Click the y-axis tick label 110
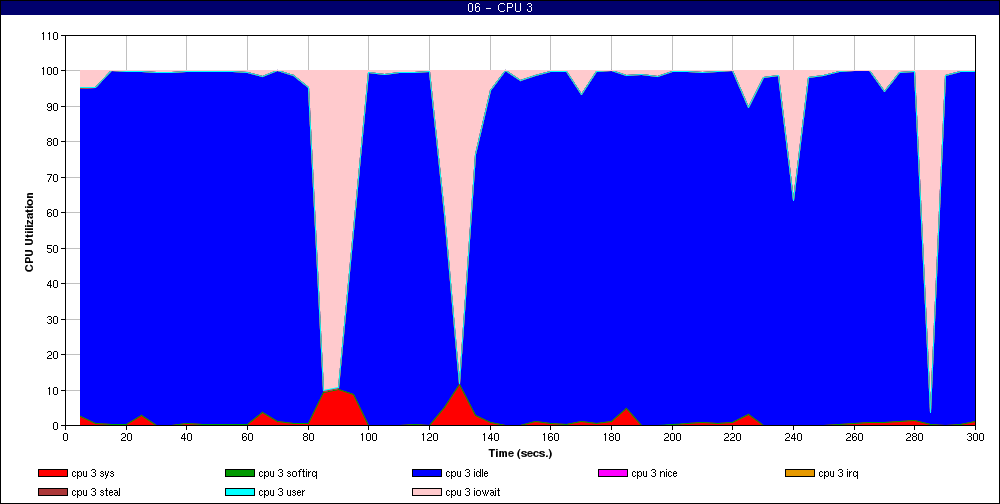Image resolution: width=1000 pixels, height=504 pixels. pos(52,36)
